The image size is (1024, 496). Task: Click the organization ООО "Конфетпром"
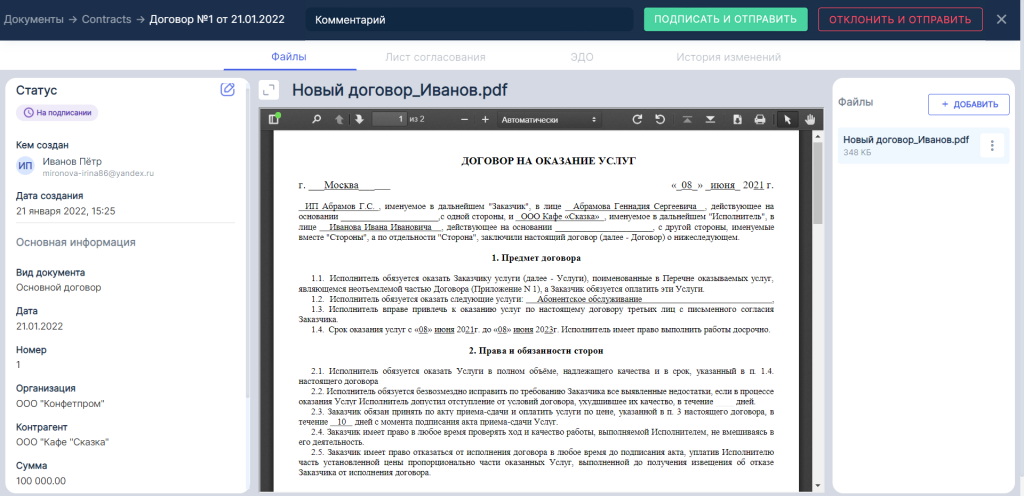pyautogui.click(x=60, y=403)
